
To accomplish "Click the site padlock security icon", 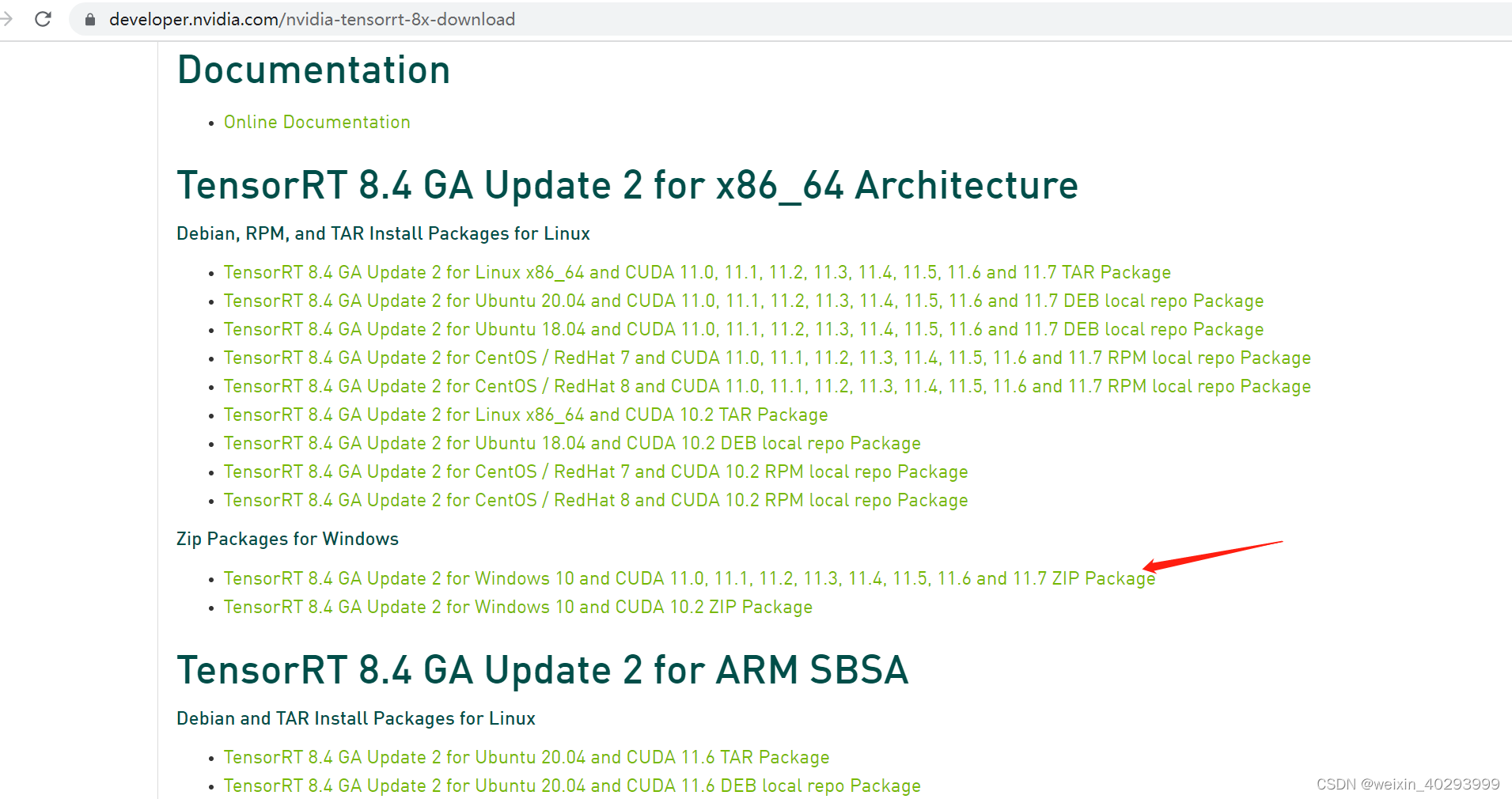I will [90, 20].
